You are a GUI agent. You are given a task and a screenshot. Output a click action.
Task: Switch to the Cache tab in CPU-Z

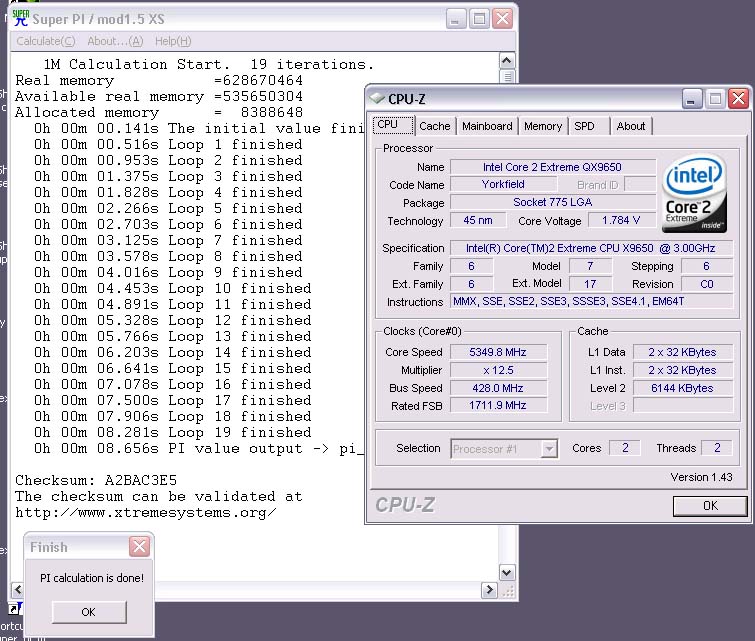click(435, 126)
